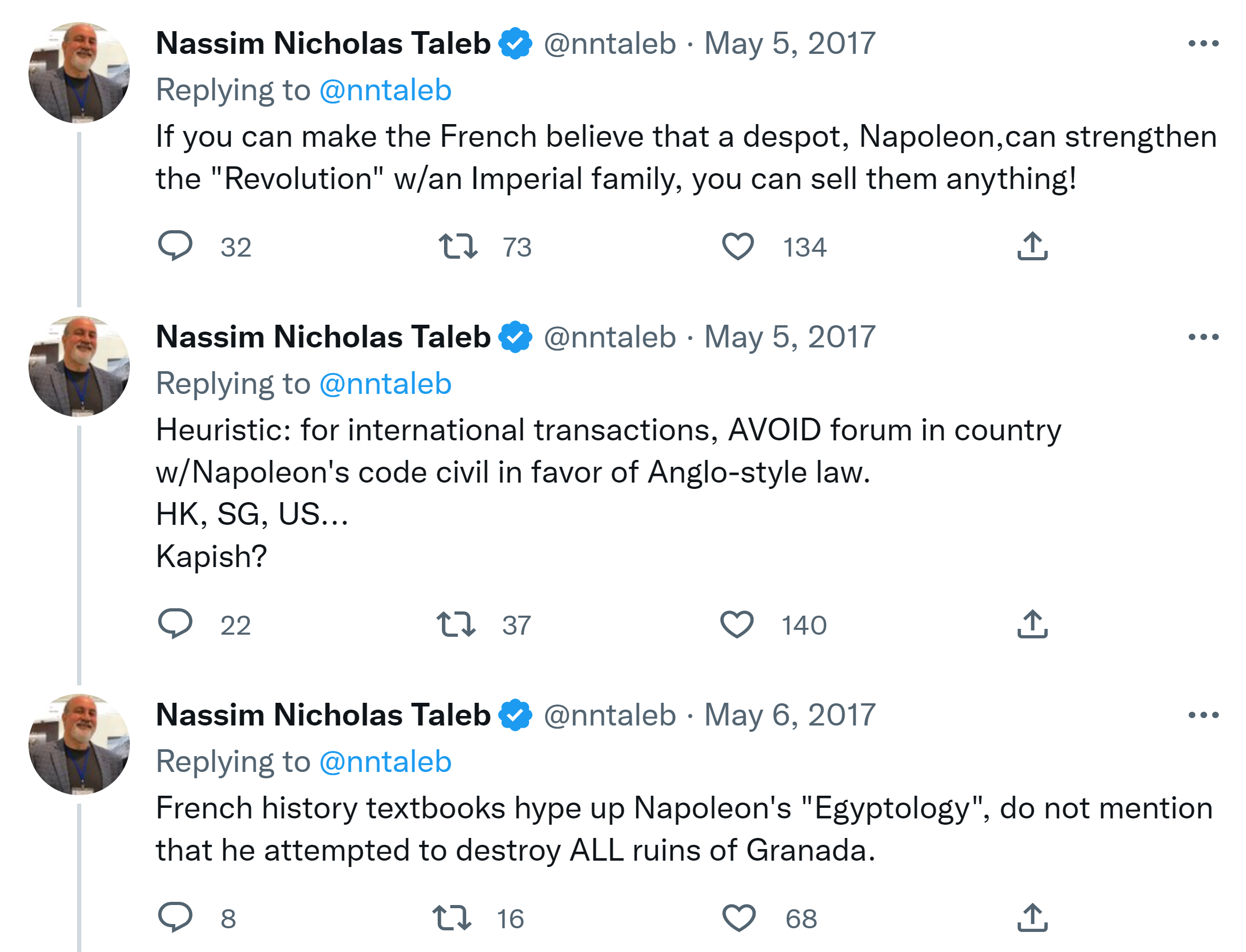Like the tweet with 68 likes
1246x952 pixels.
[x=738, y=918]
